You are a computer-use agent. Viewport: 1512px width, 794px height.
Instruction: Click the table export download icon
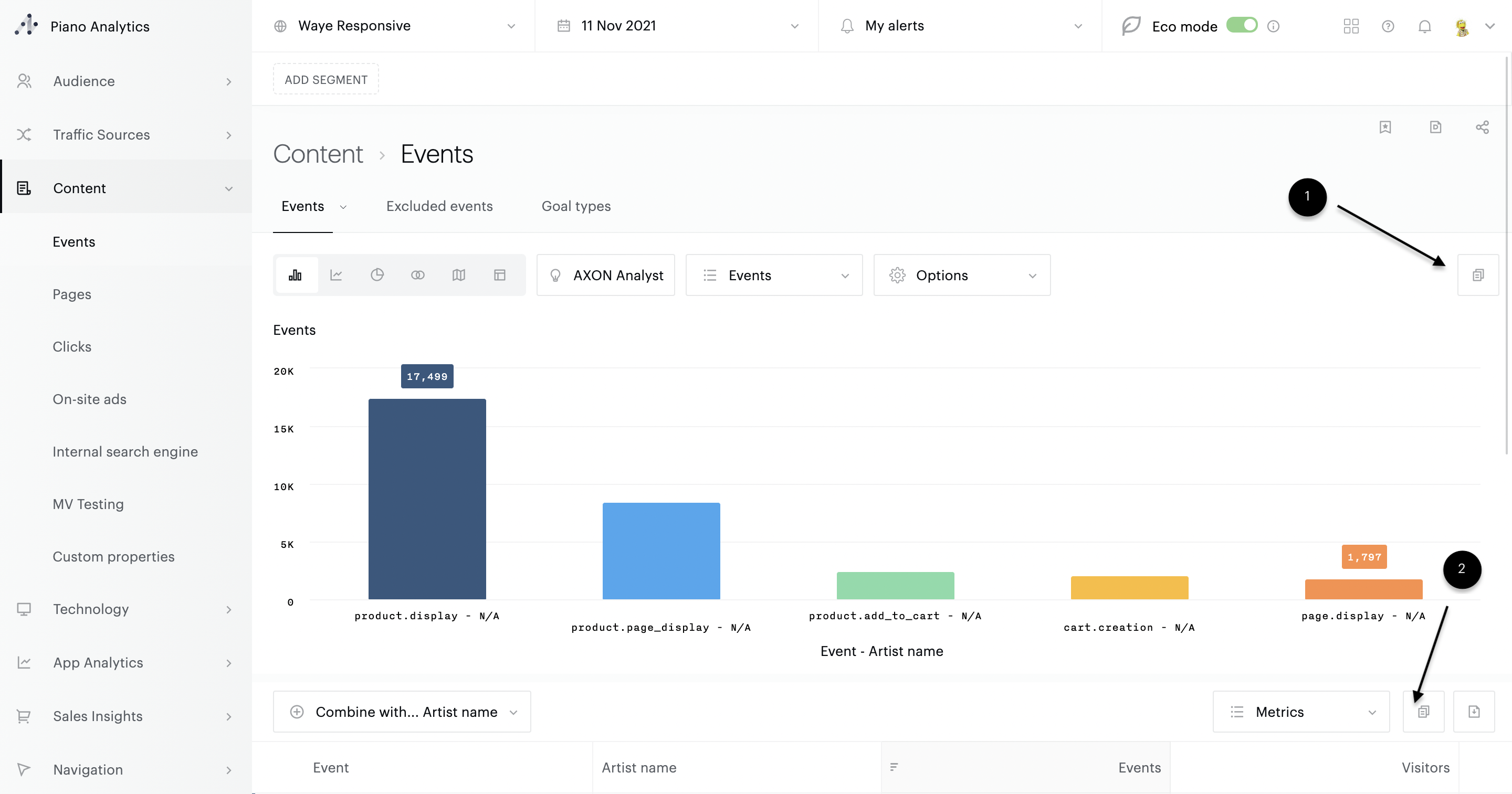click(x=1474, y=711)
